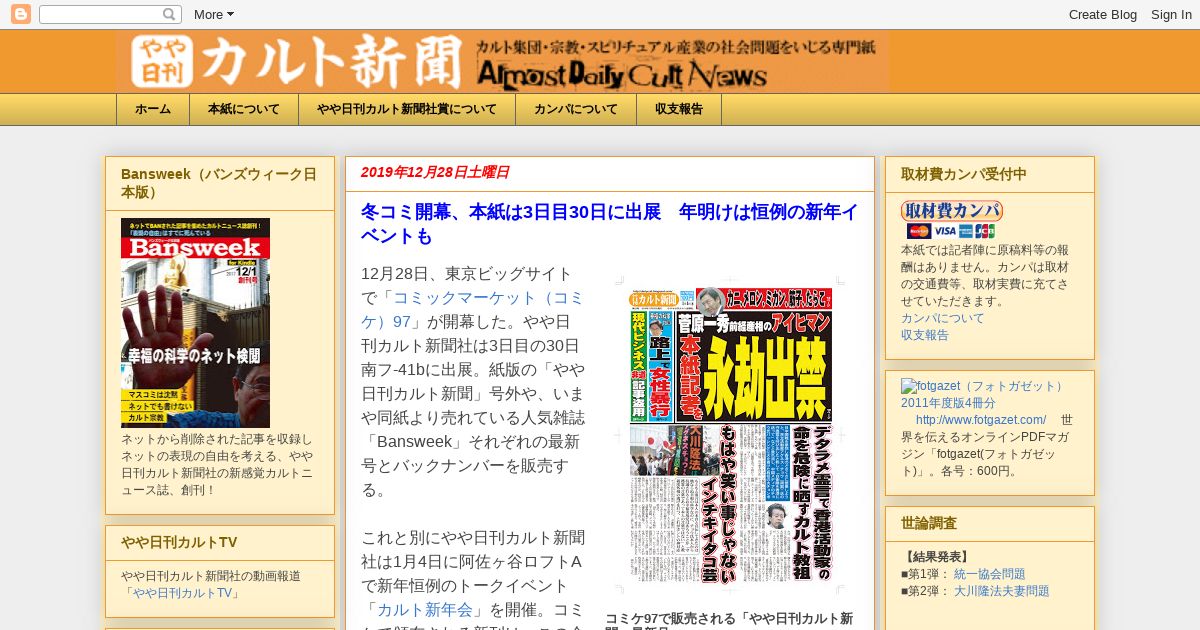Open the Create Blog link
The height and width of the screenshot is (630, 1200).
(1103, 14)
